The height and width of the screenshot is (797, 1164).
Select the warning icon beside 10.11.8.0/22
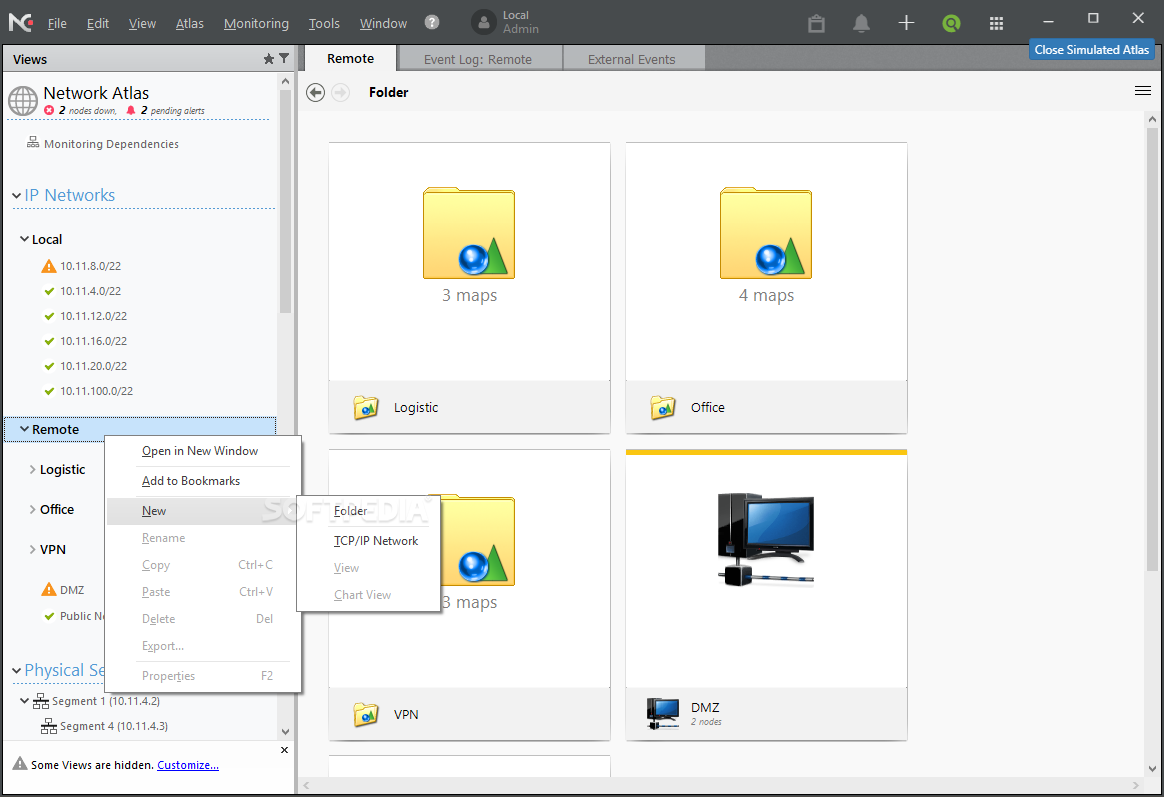(49, 266)
